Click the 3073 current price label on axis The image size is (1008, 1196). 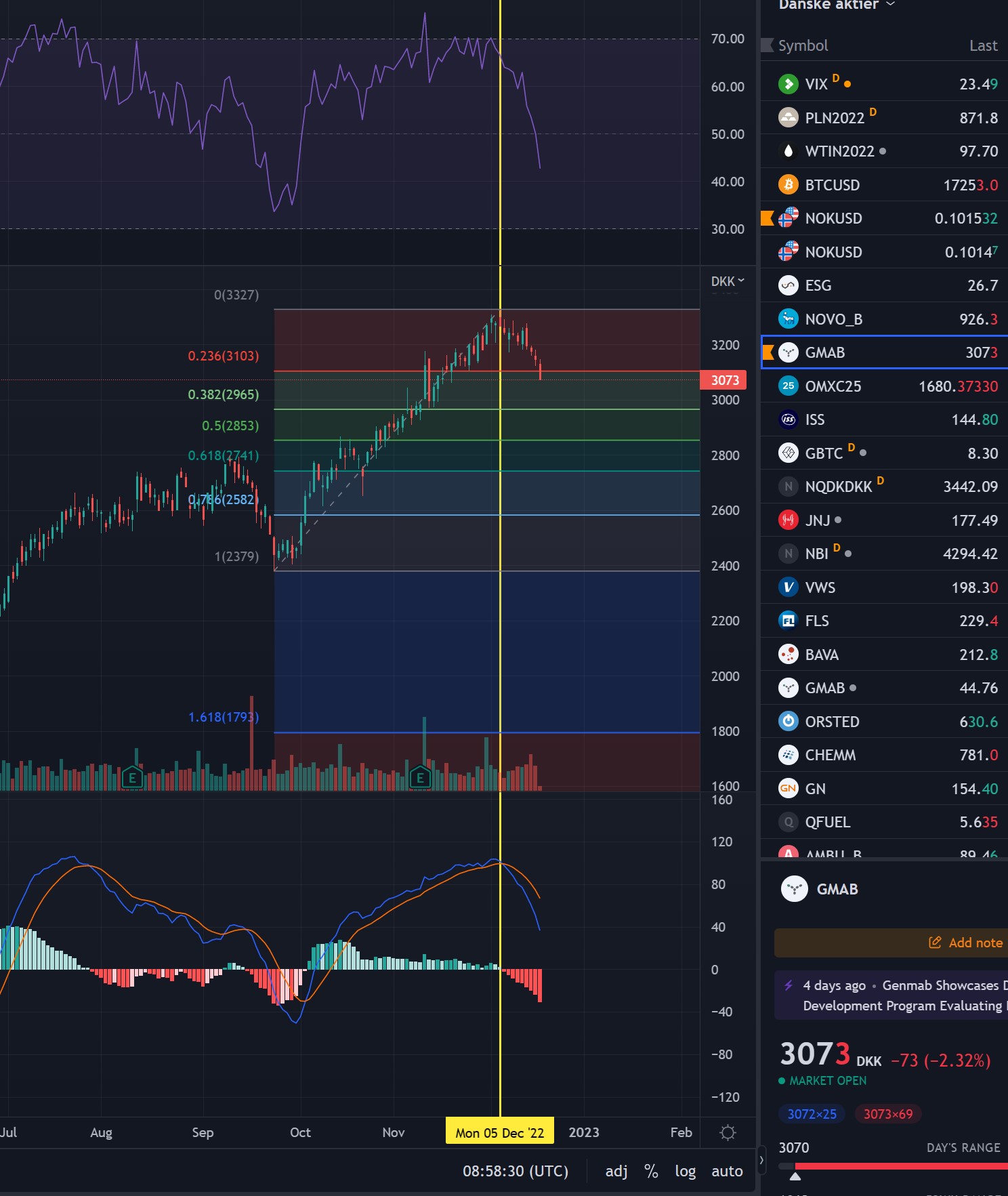tap(724, 380)
